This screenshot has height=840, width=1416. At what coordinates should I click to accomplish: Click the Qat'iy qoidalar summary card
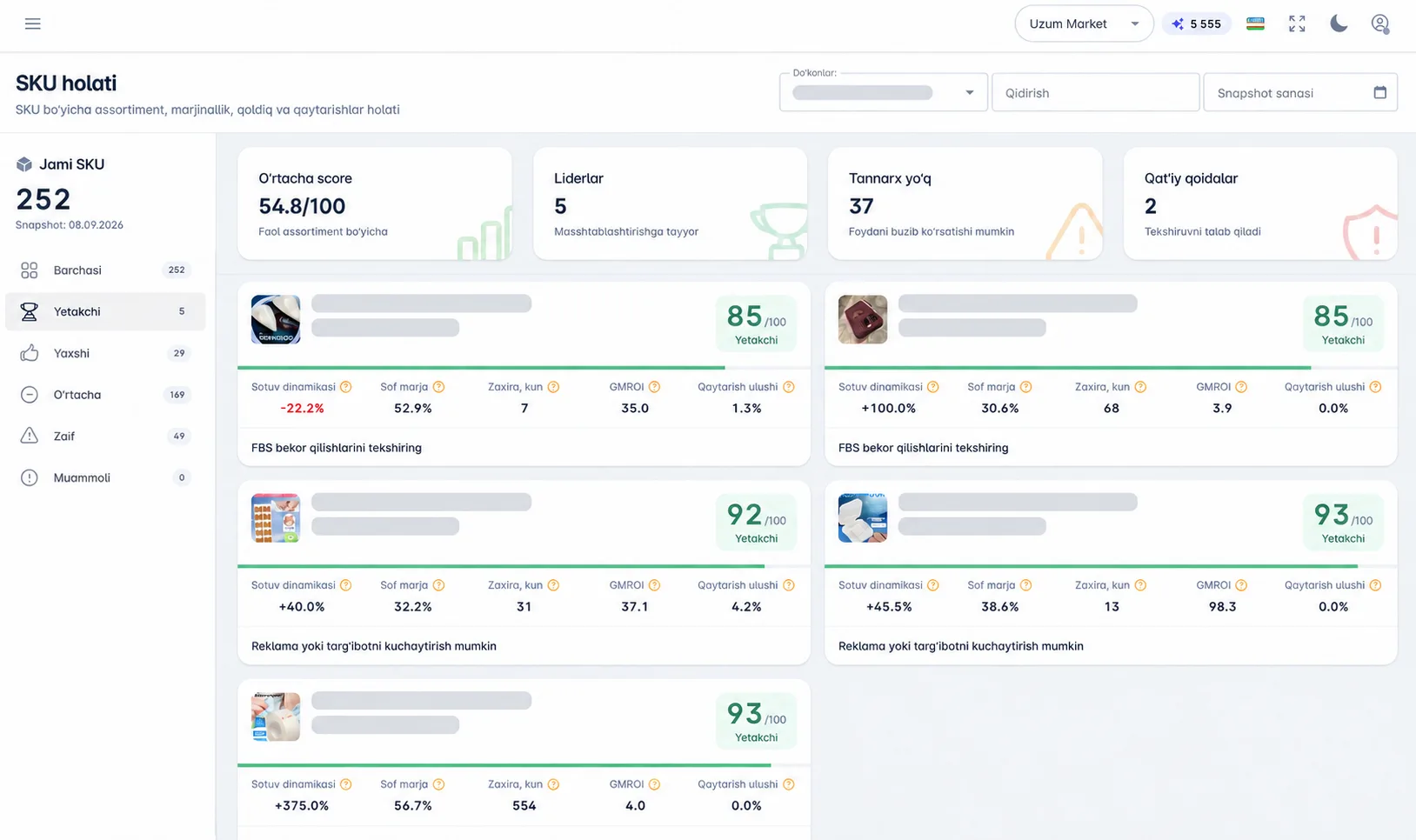pyautogui.click(x=1260, y=203)
